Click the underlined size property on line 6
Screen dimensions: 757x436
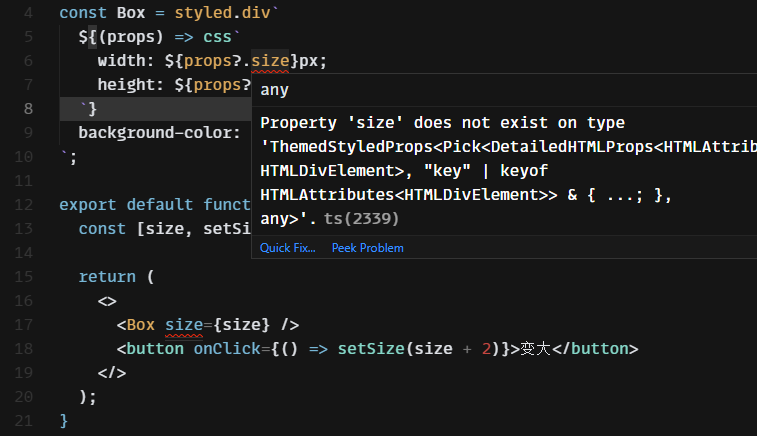pos(270,61)
